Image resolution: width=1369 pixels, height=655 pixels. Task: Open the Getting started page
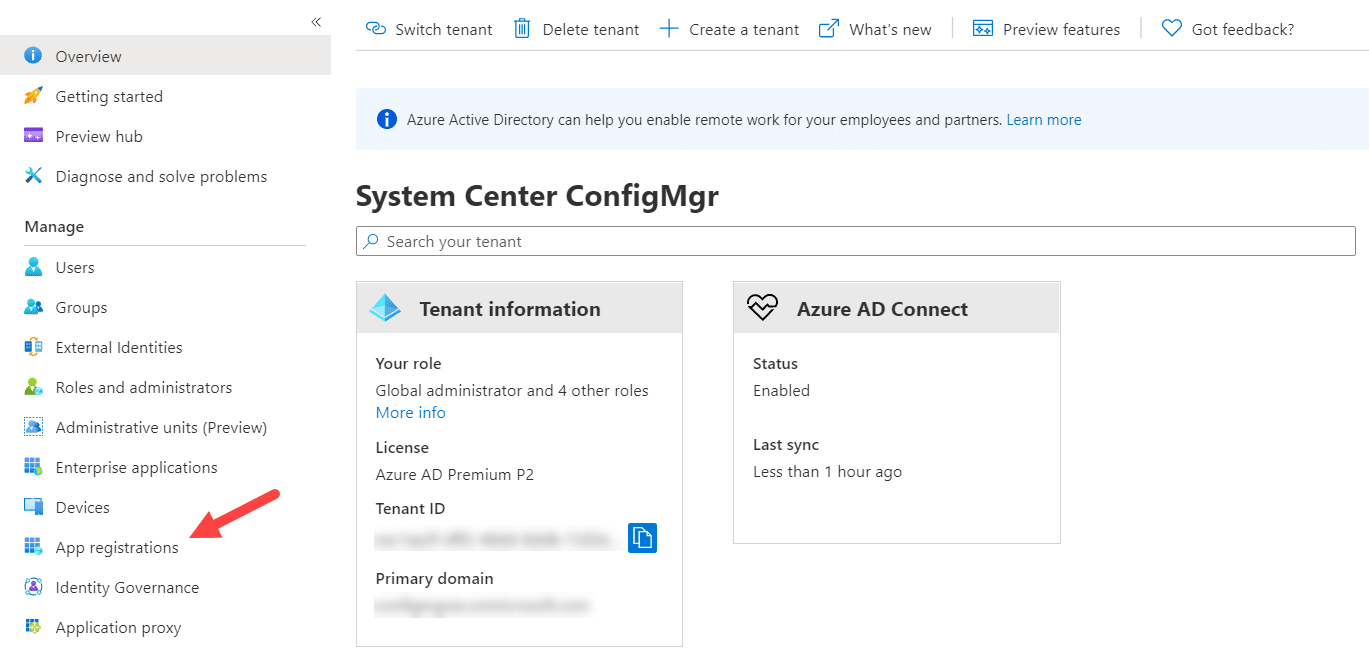107,96
